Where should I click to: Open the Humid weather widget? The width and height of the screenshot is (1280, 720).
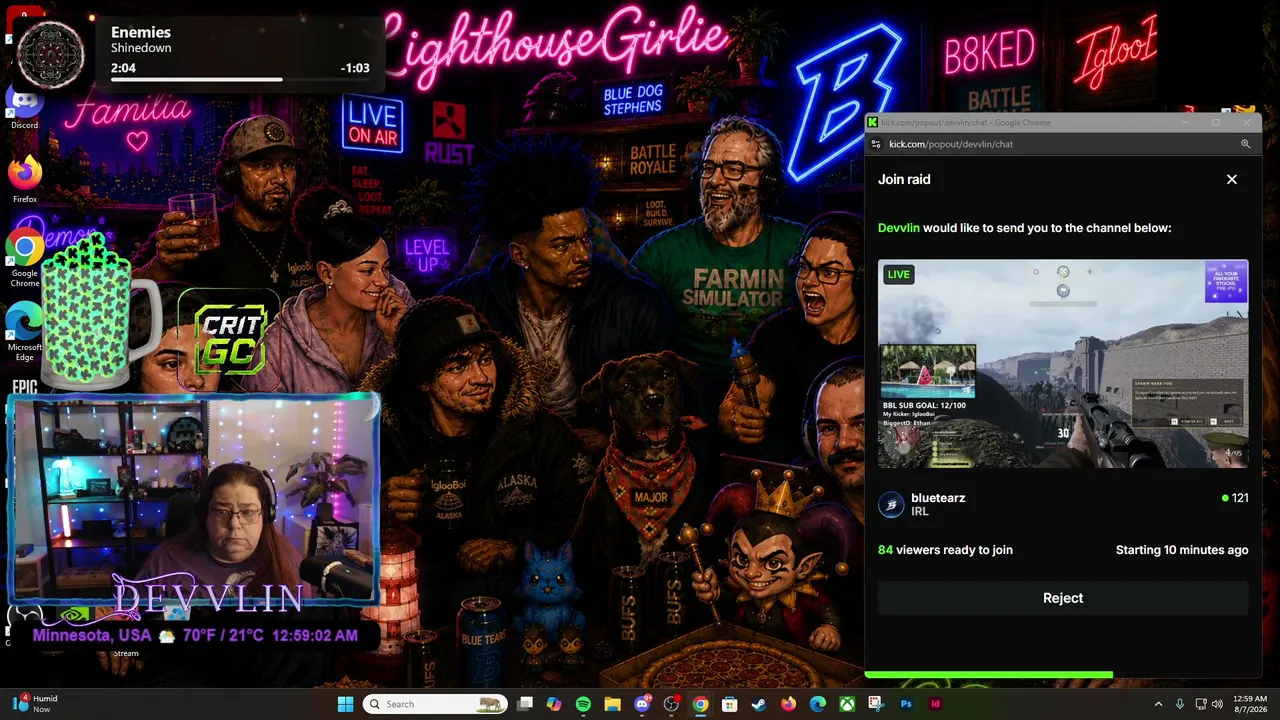click(36, 704)
